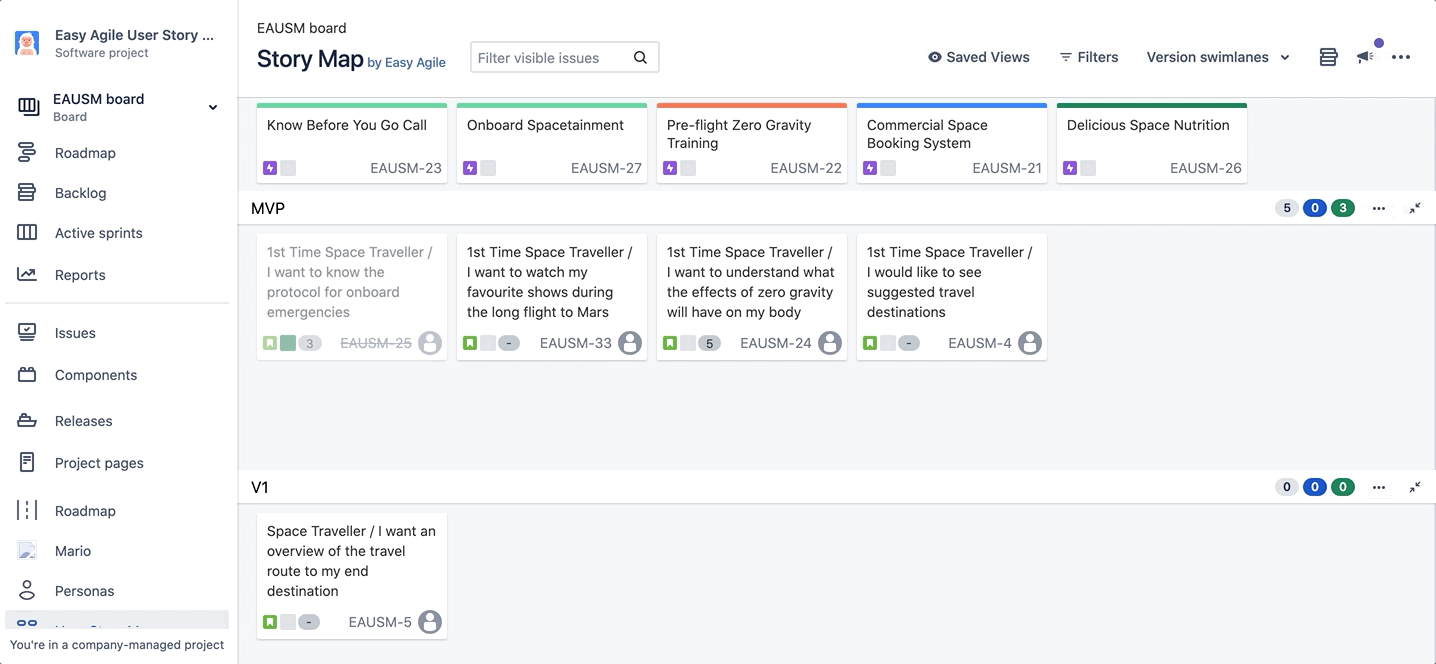This screenshot has height=664, width=1436.
Task: Go to Backlog in the sidebar
Action: pos(80,193)
